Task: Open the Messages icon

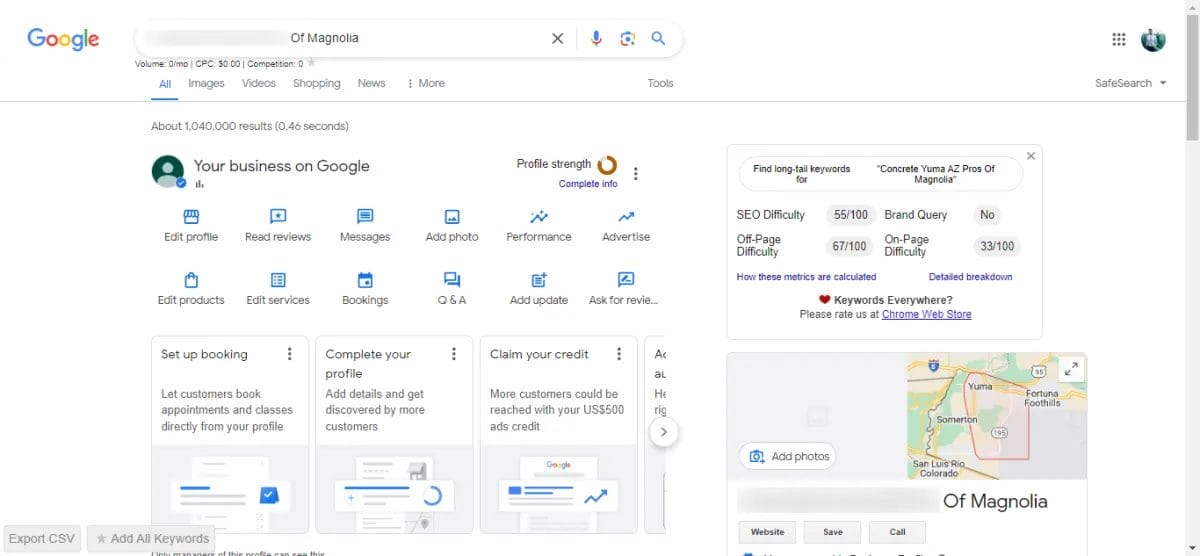Action: point(365,217)
